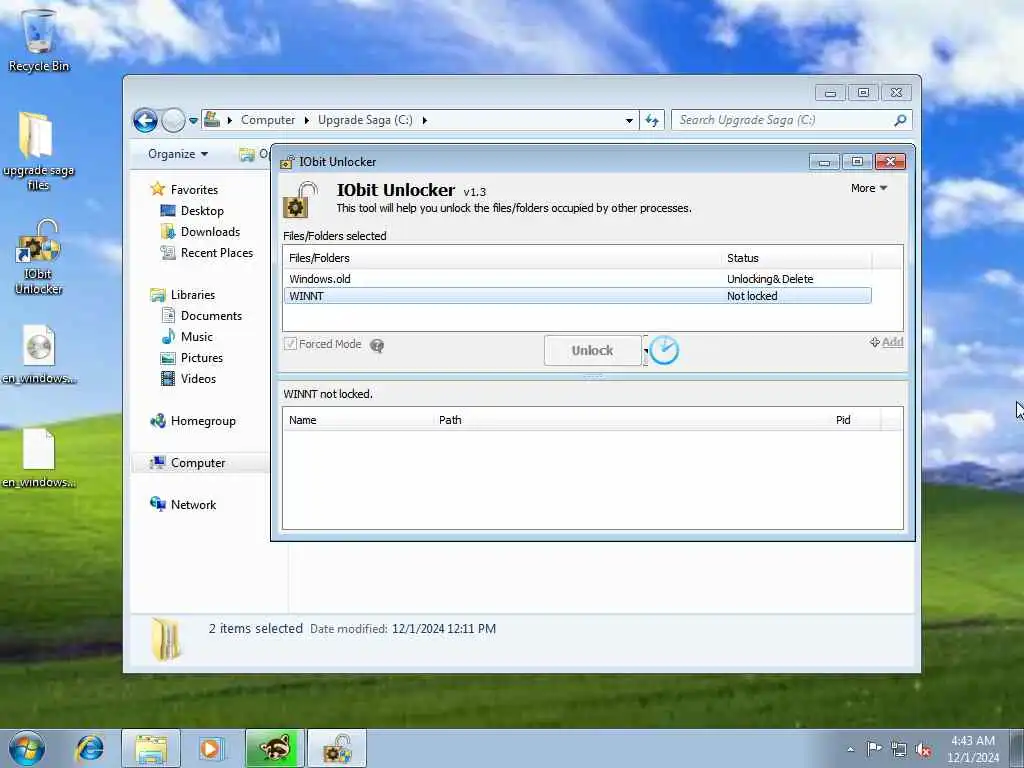Click the Unlock button
Image resolution: width=1024 pixels, height=768 pixels.
click(592, 351)
